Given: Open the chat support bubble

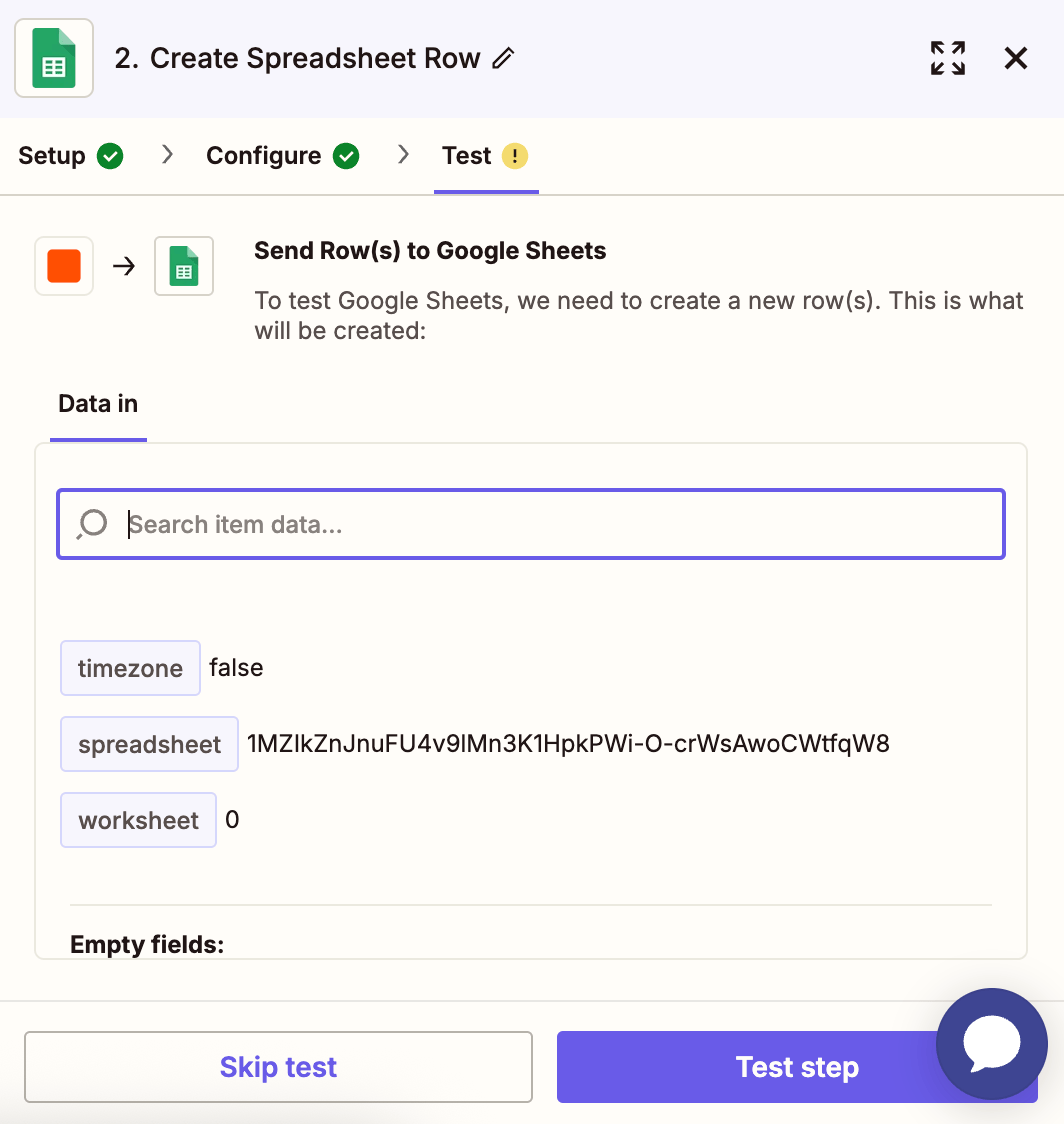Looking at the screenshot, I should [991, 1044].
